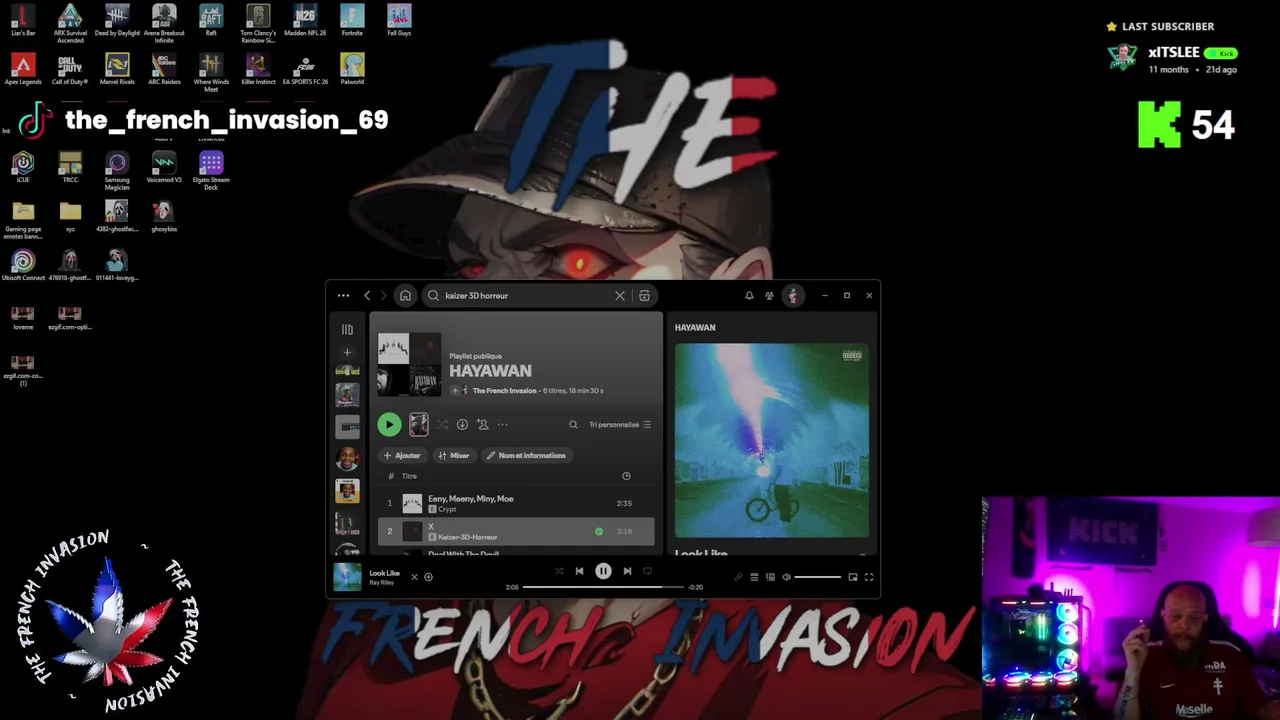This screenshot has height=720, width=1280.
Task: Open Friend Activity icon
Action: pos(769,296)
